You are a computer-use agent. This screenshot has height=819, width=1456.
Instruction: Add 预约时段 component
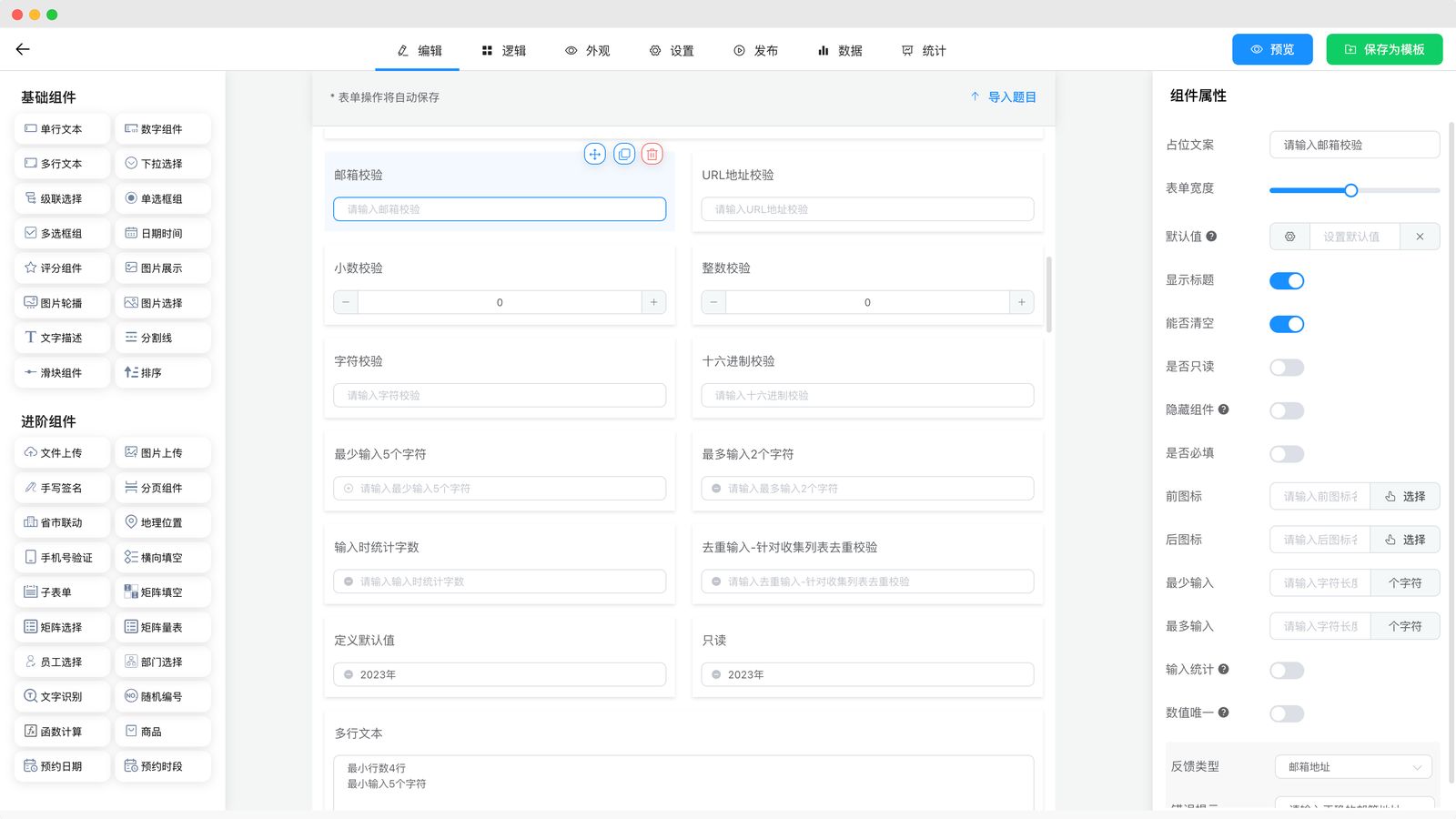[x=163, y=766]
